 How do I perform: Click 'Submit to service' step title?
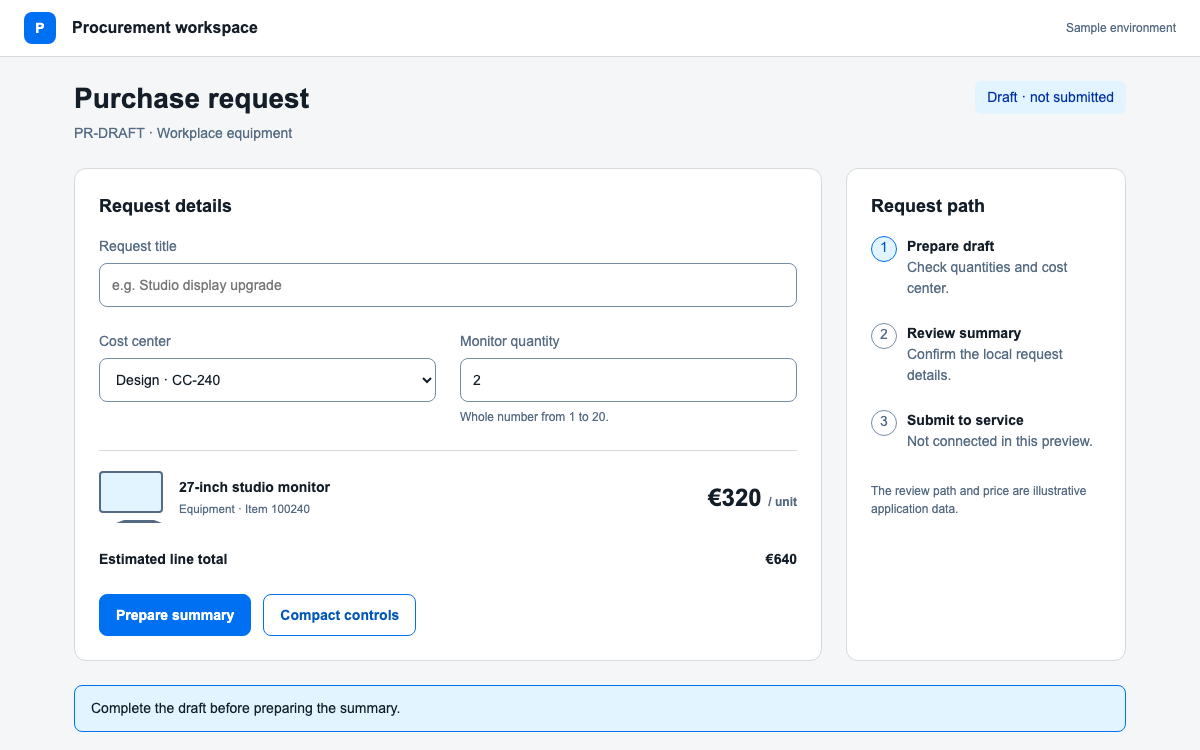click(x=965, y=420)
